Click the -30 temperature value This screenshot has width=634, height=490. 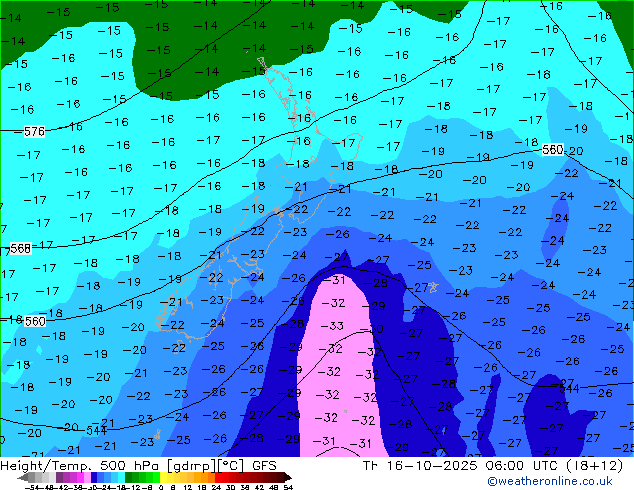pyautogui.click(x=371, y=329)
